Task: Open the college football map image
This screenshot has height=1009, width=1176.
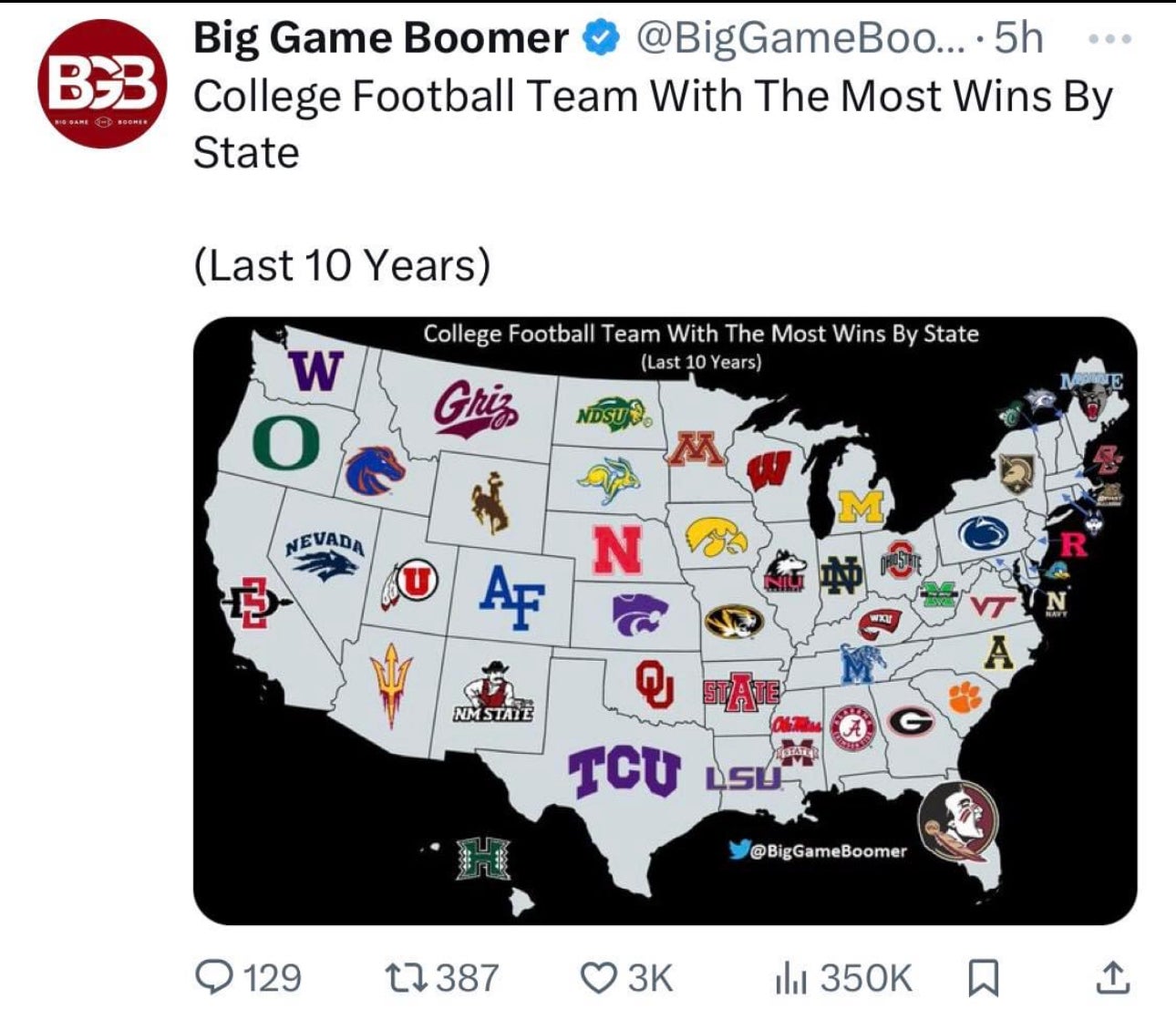Action: click(665, 620)
